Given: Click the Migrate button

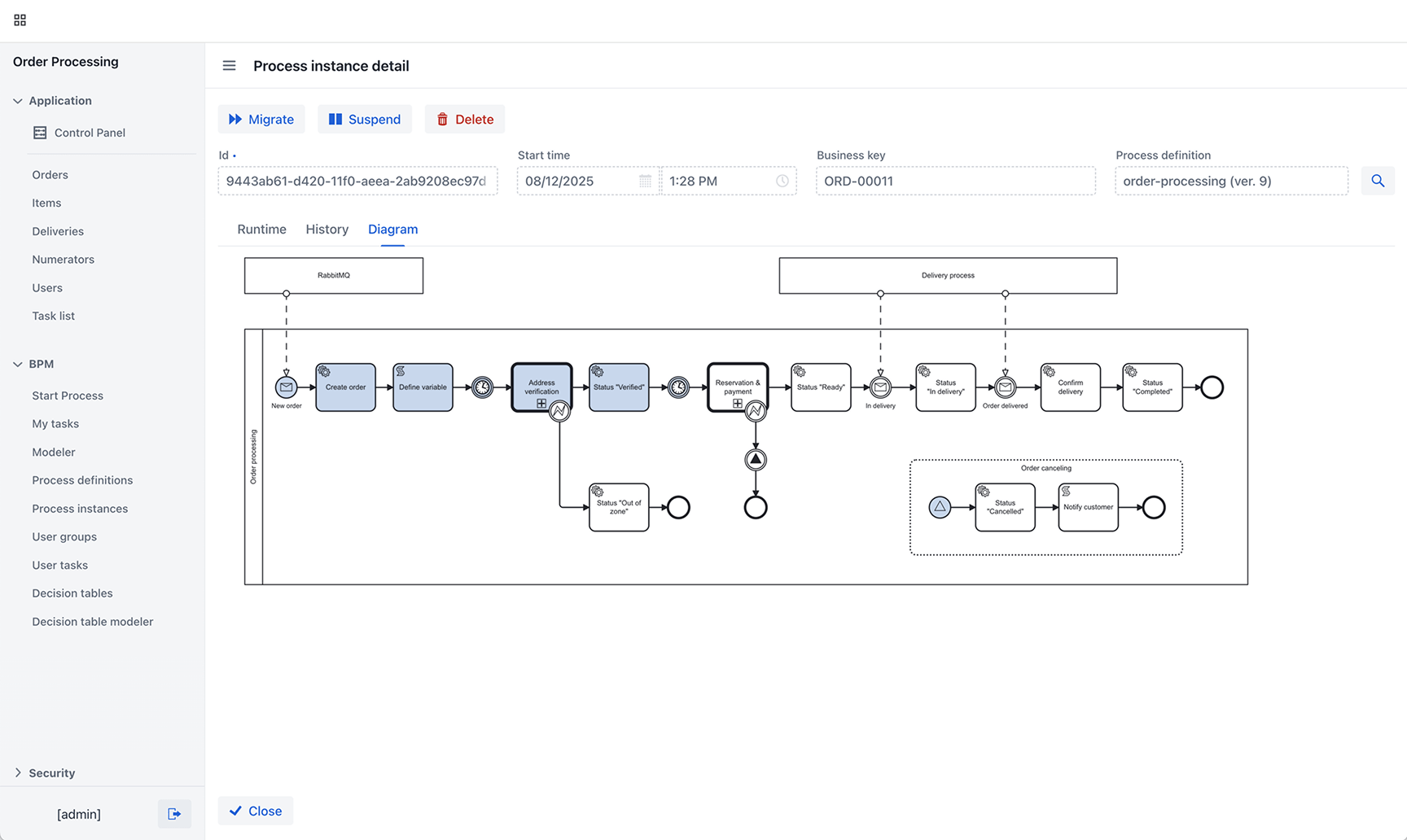Looking at the screenshot, I should [261, 119].
